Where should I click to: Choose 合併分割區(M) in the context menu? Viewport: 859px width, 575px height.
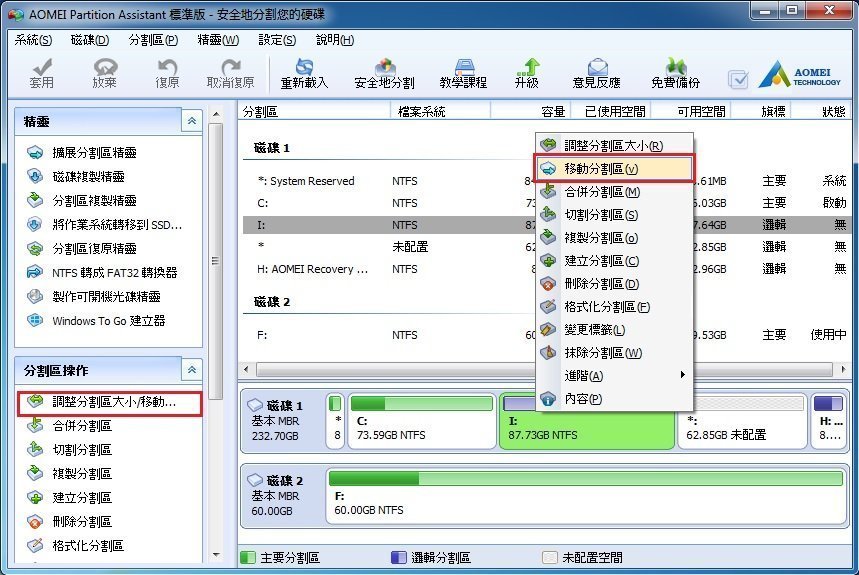[614, 192]
